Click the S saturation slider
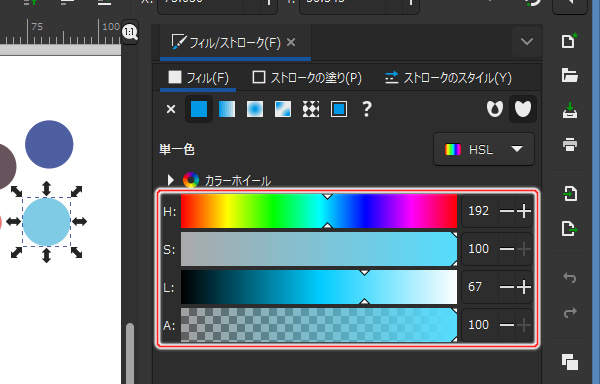This screenshot has width=600, height=384. (319, 249)
